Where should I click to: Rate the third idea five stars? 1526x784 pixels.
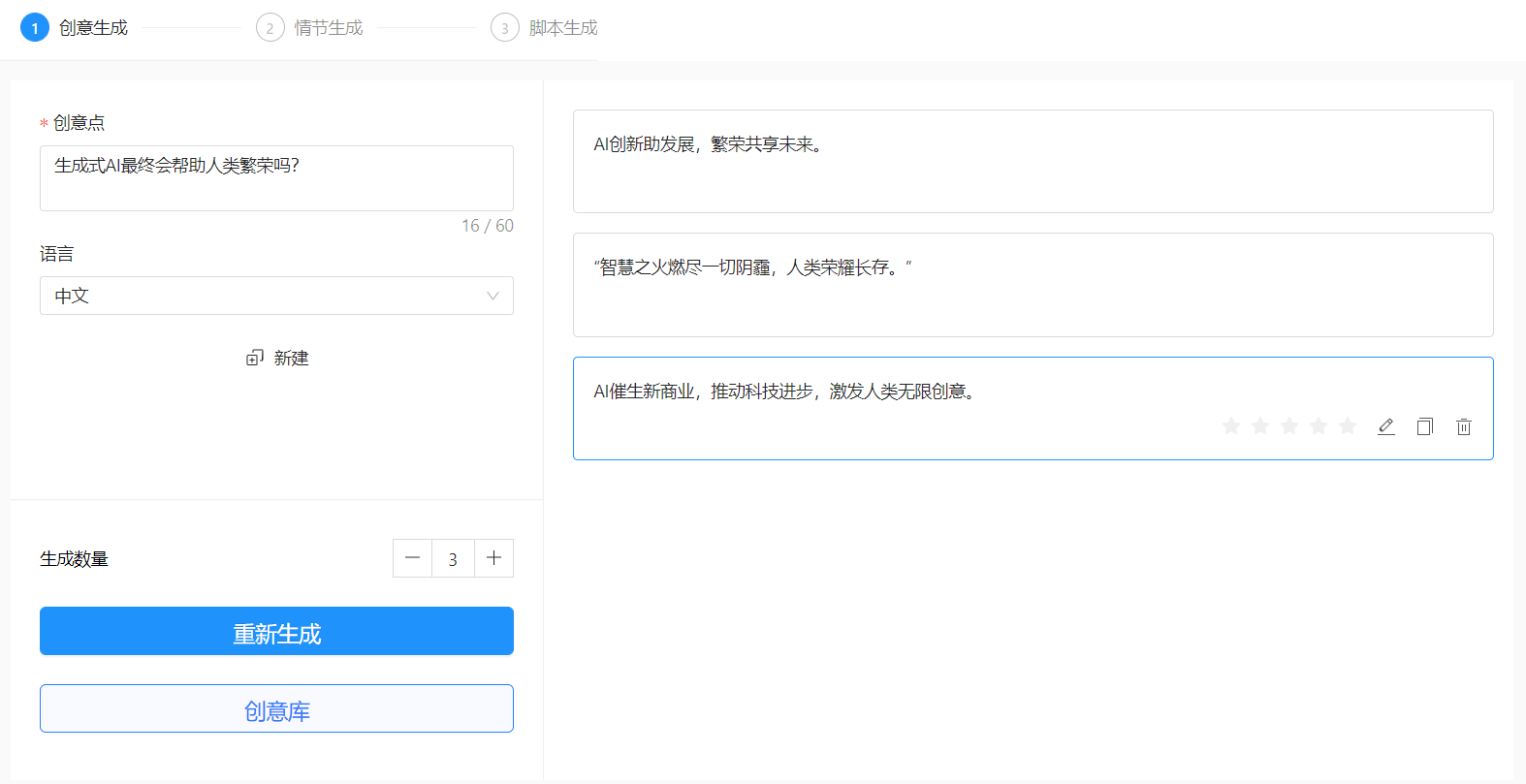click(1348, 425)
